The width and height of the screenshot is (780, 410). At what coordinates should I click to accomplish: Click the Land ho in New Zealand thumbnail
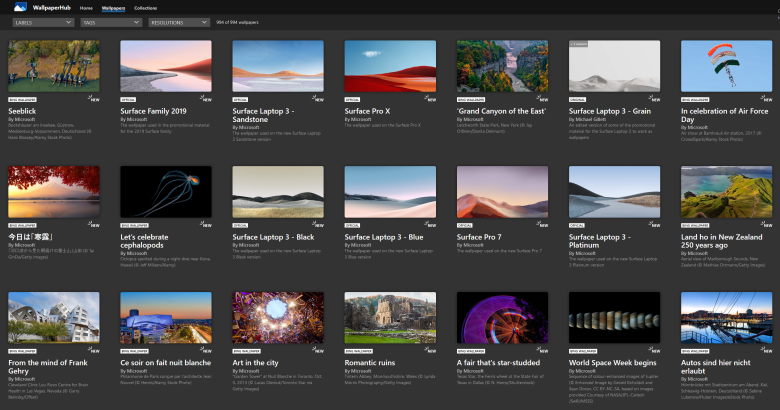pyautogui.click(x=726, y=192)
